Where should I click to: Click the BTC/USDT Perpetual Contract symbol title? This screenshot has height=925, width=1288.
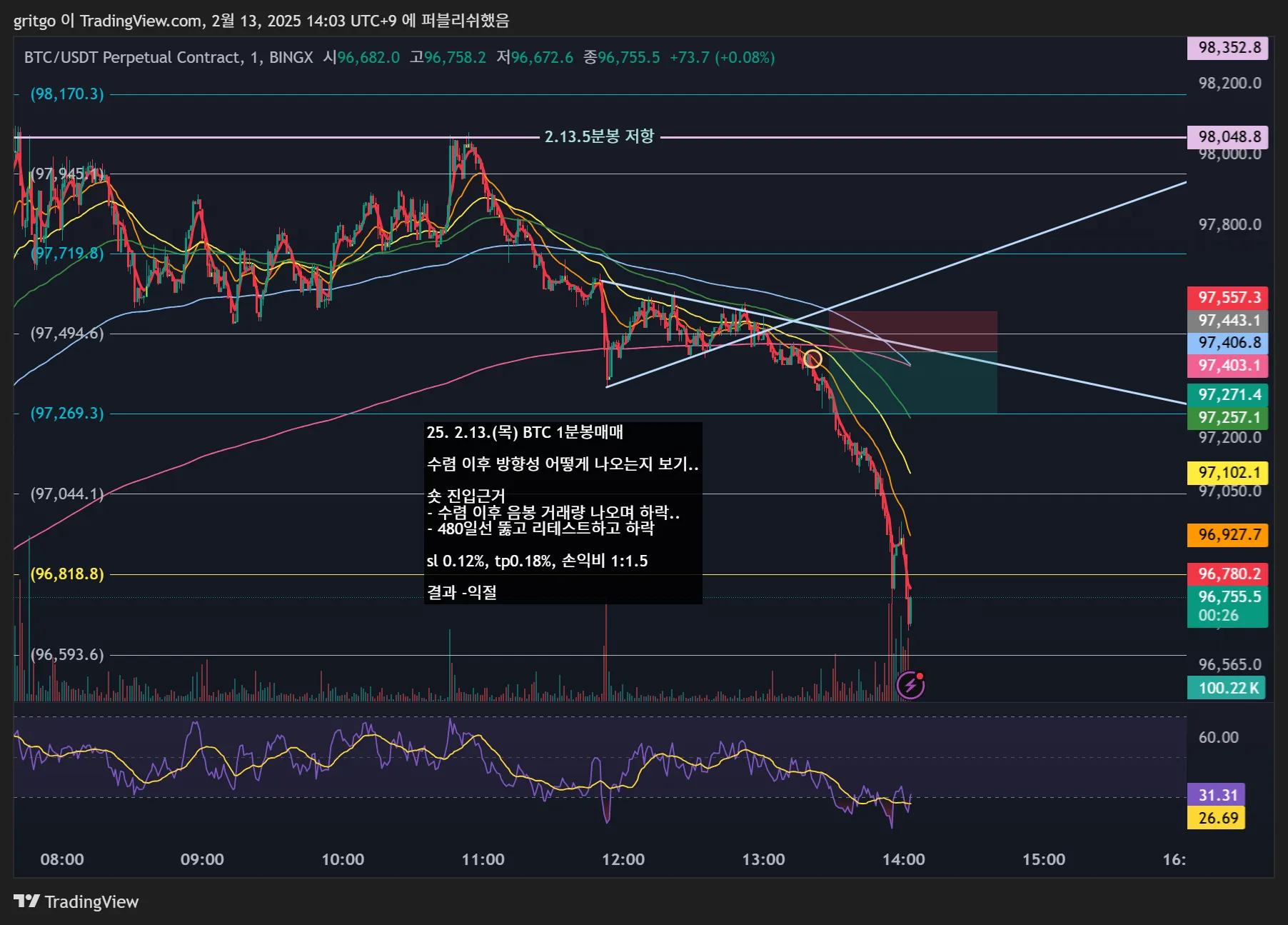coord(133,57)
